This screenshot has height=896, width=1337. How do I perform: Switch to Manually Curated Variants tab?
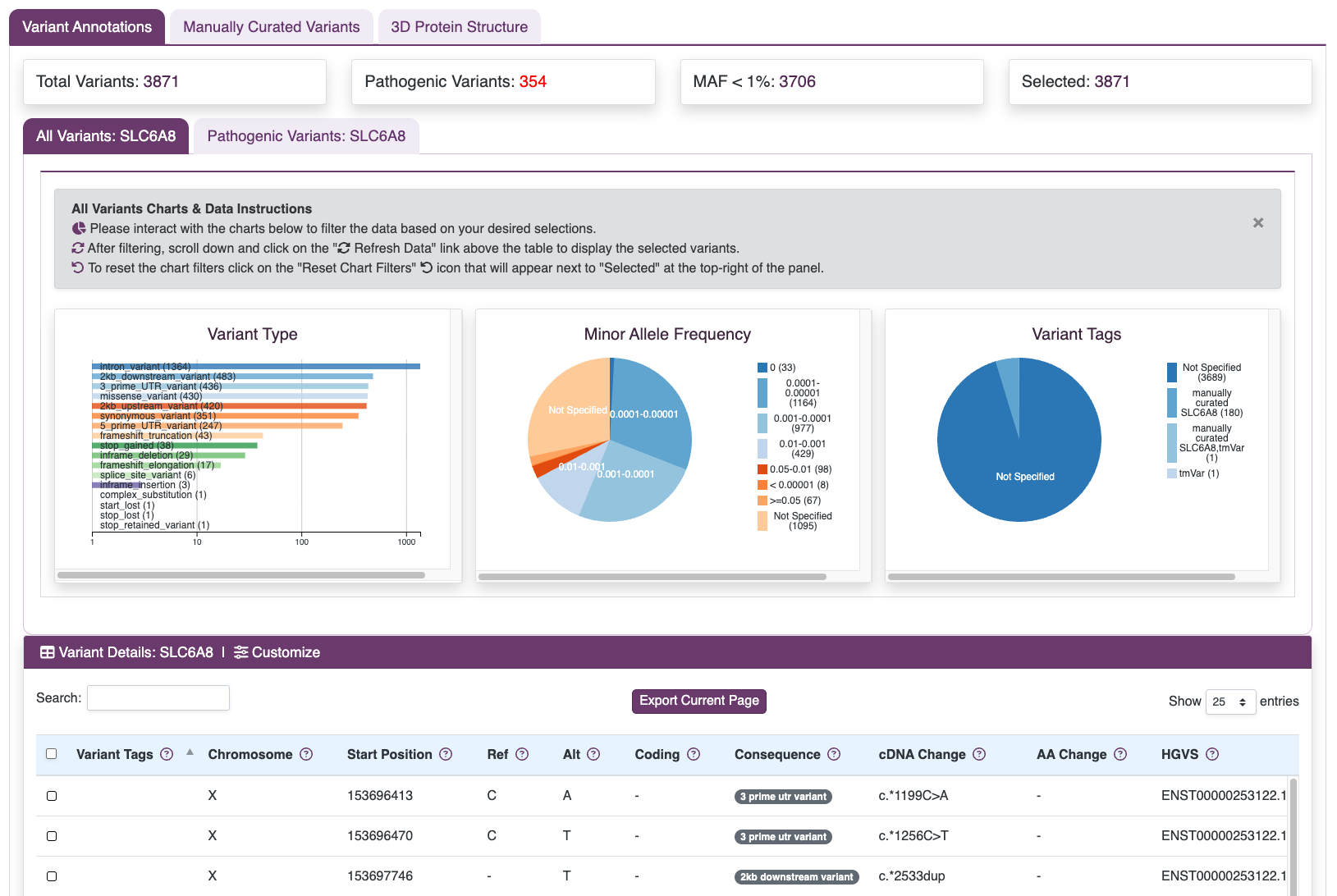click(271, 27)
